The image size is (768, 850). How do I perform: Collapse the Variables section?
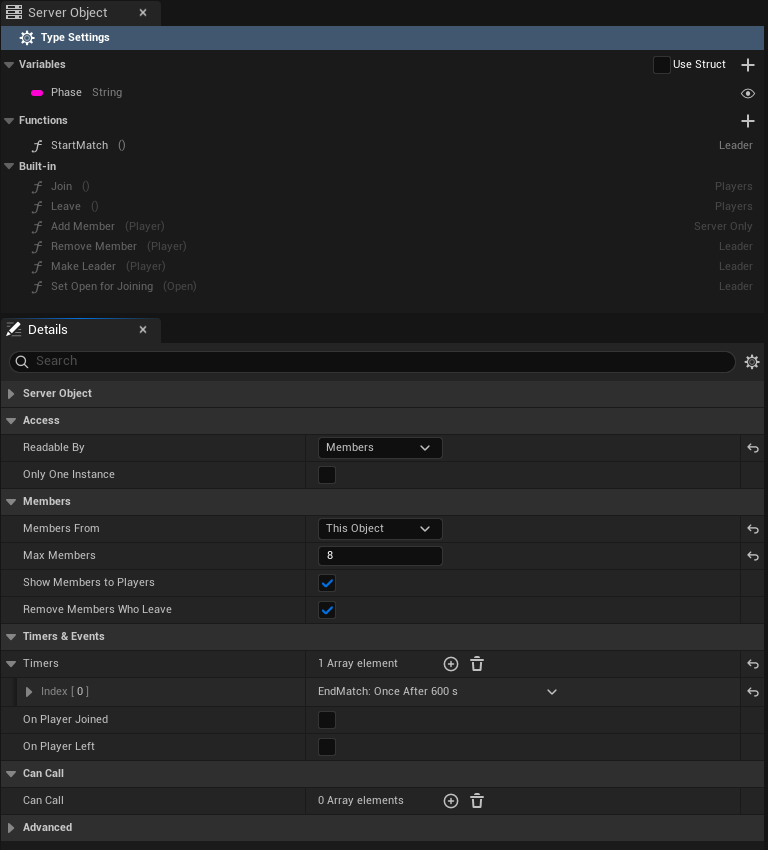(x=9, y=65)
